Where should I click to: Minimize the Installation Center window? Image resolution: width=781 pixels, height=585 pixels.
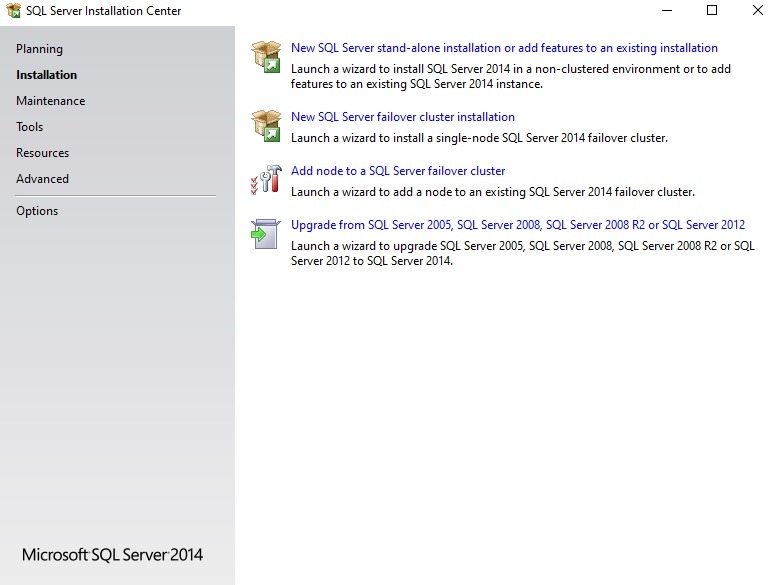[x=667, y=11]
